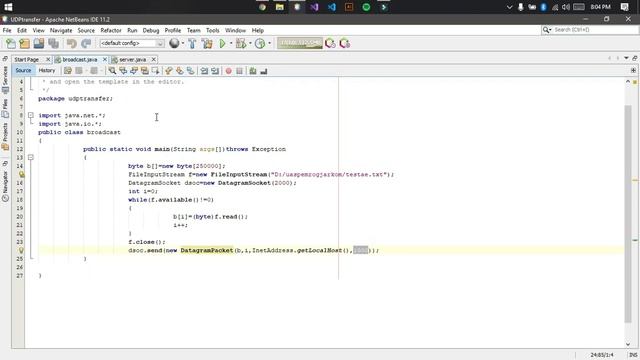Click the Last Edit icon in editor toolbar
640x360 pixels.
[x=68, y=71]
